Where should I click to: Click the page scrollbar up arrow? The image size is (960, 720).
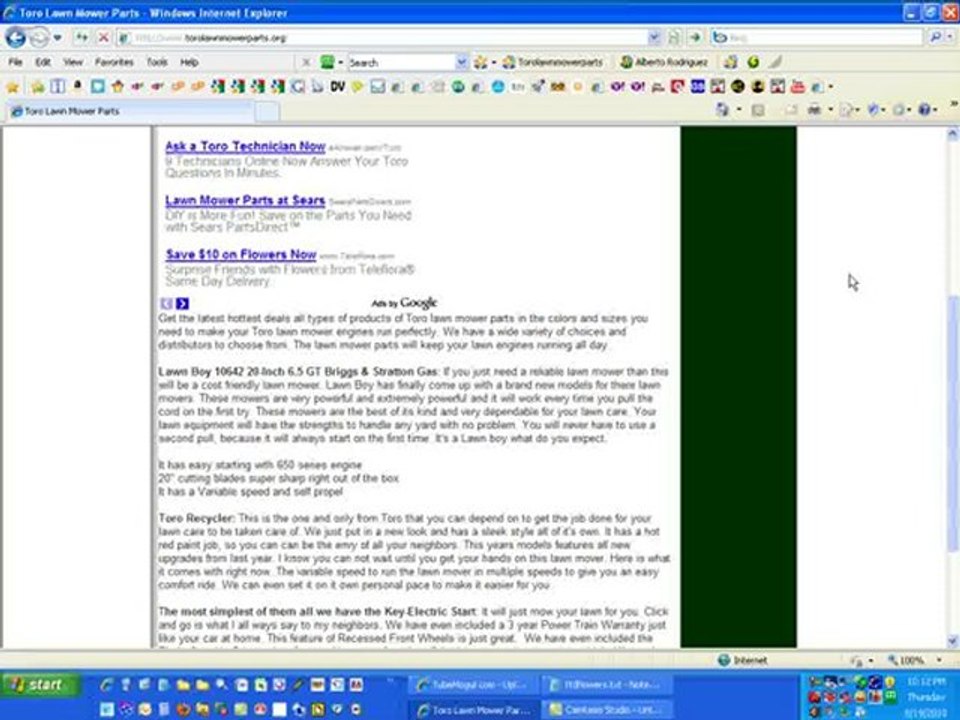pos(953,133)
